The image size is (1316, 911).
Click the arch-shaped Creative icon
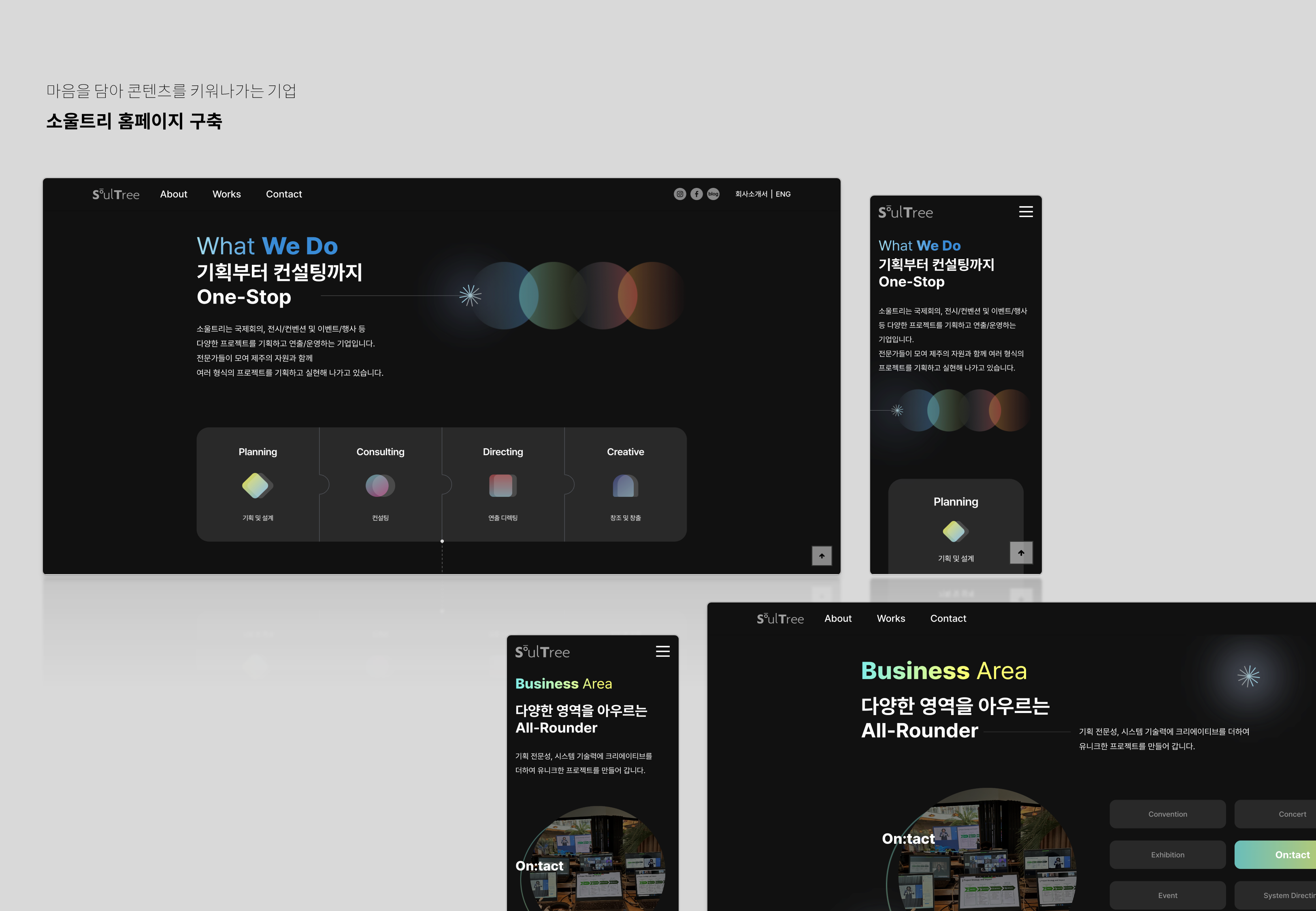coord(626,486)
